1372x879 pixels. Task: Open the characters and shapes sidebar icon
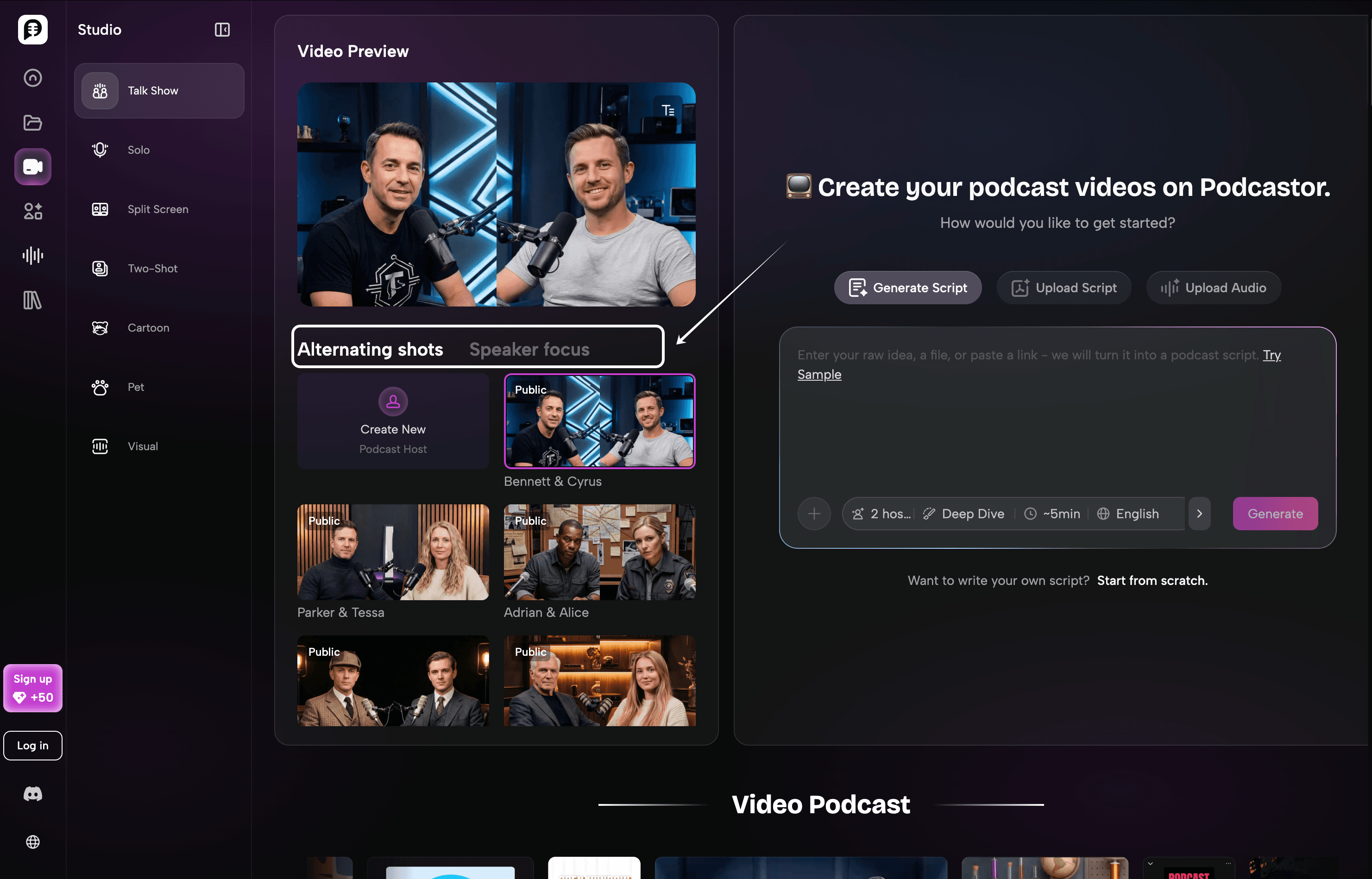(32, 211)
